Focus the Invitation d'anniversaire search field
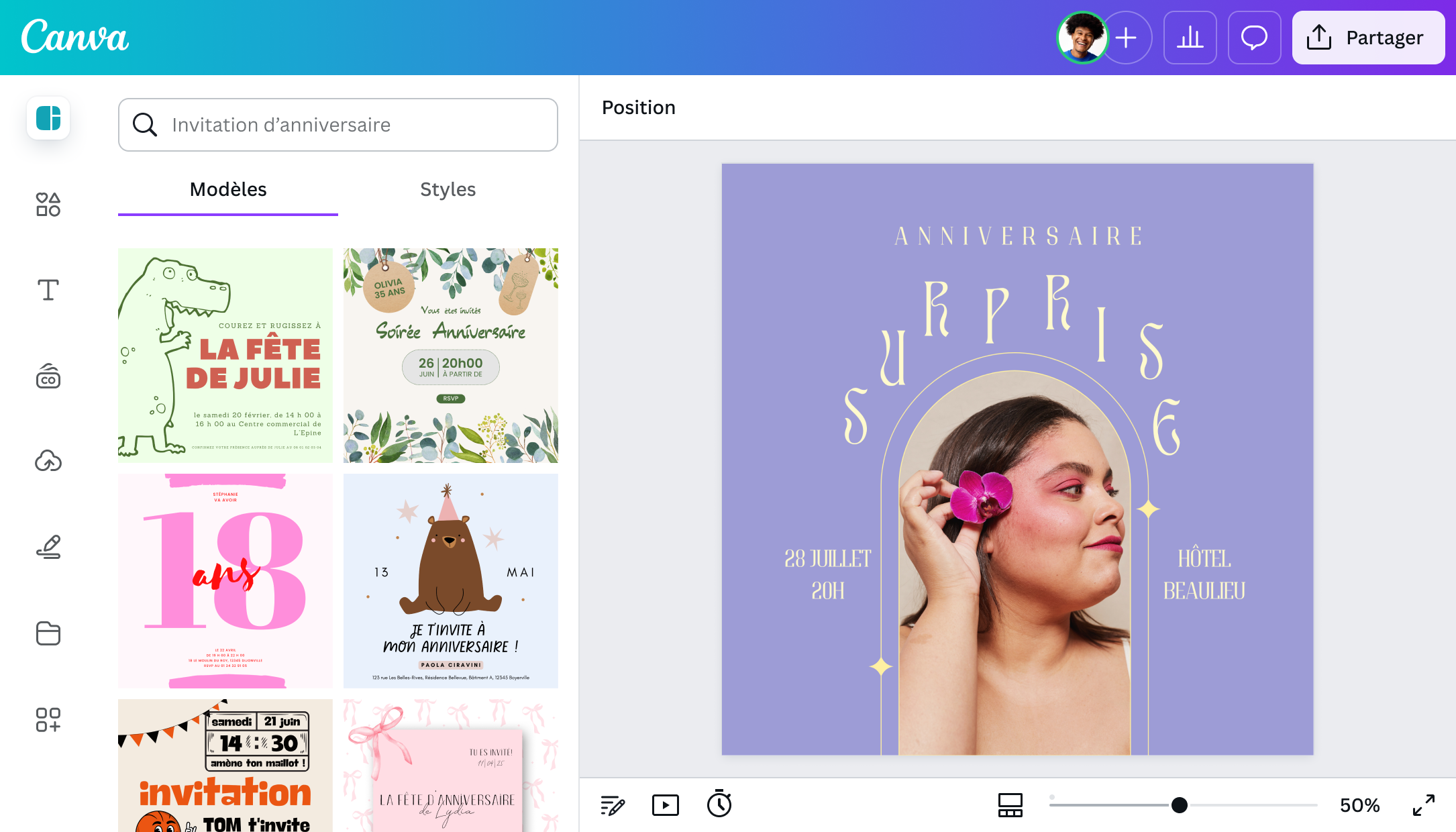 338,125
